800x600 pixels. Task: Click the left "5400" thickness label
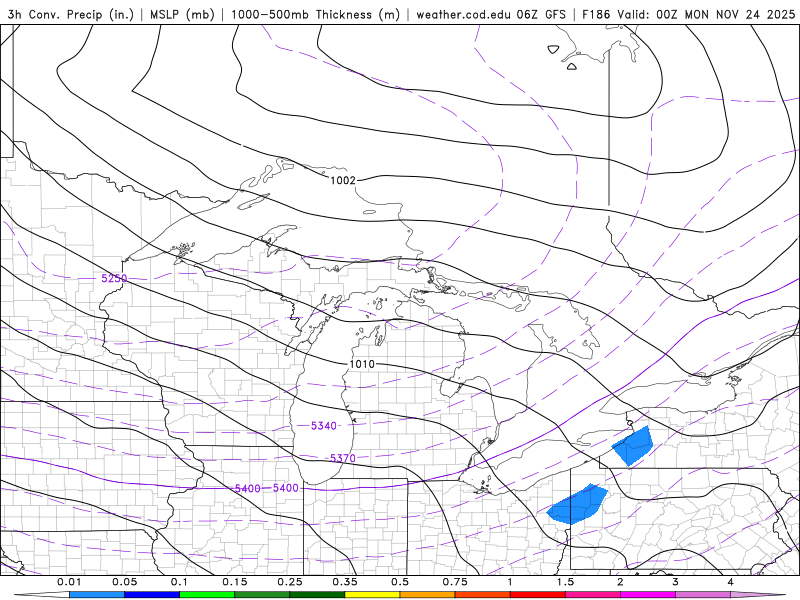(x=248, y=488)
